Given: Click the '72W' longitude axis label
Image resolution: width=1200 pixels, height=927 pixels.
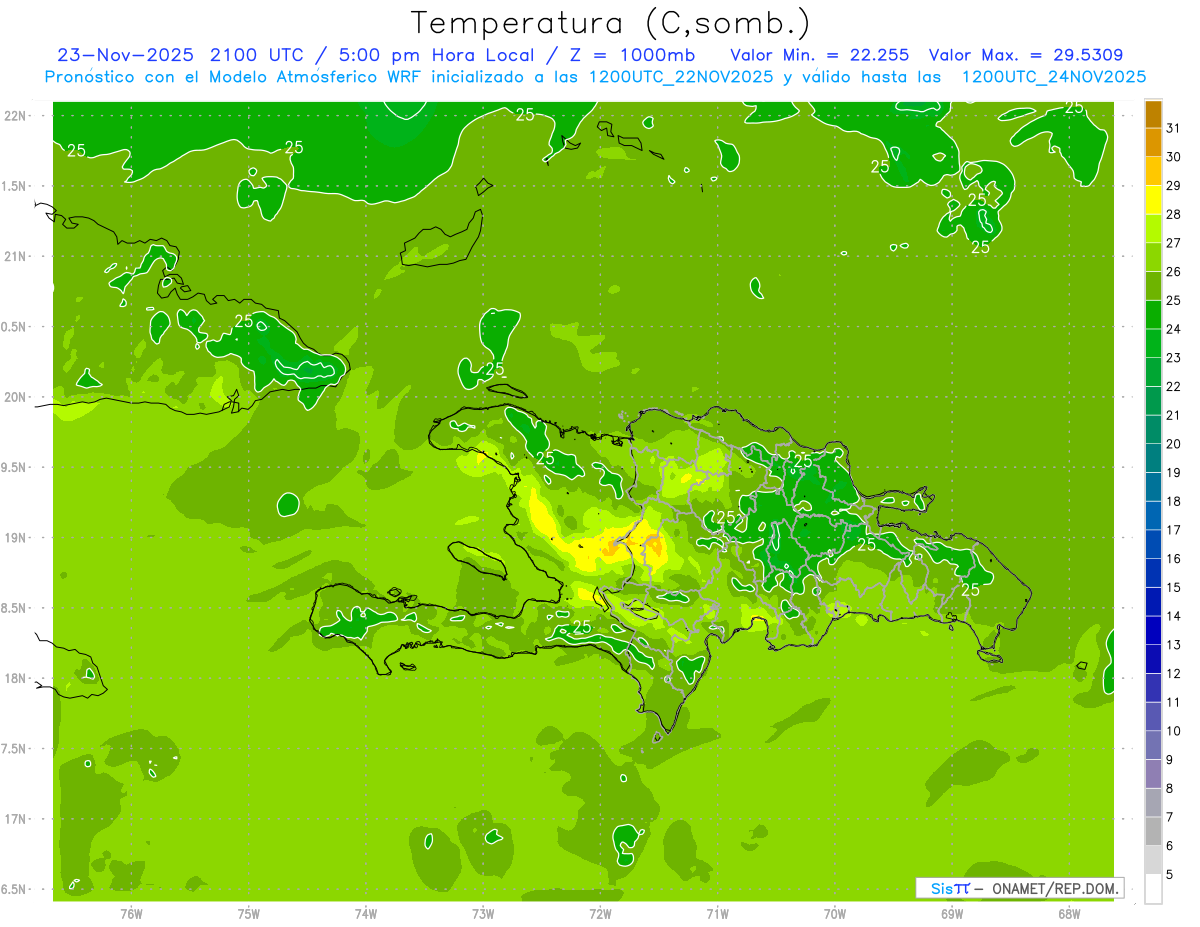Looking at the screenshot, I should point(600,913).
